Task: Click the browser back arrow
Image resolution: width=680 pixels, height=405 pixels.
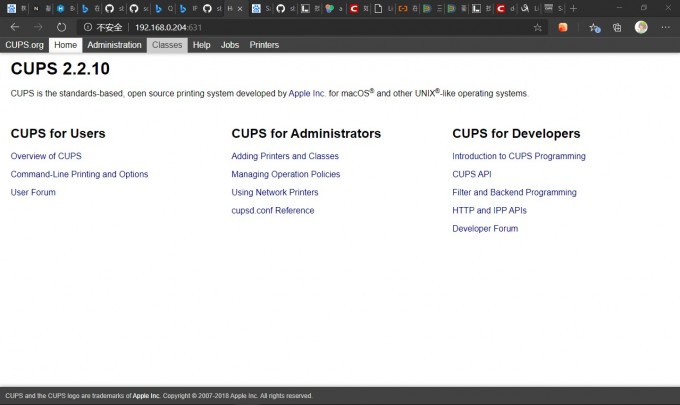Action: coord(14,27)
